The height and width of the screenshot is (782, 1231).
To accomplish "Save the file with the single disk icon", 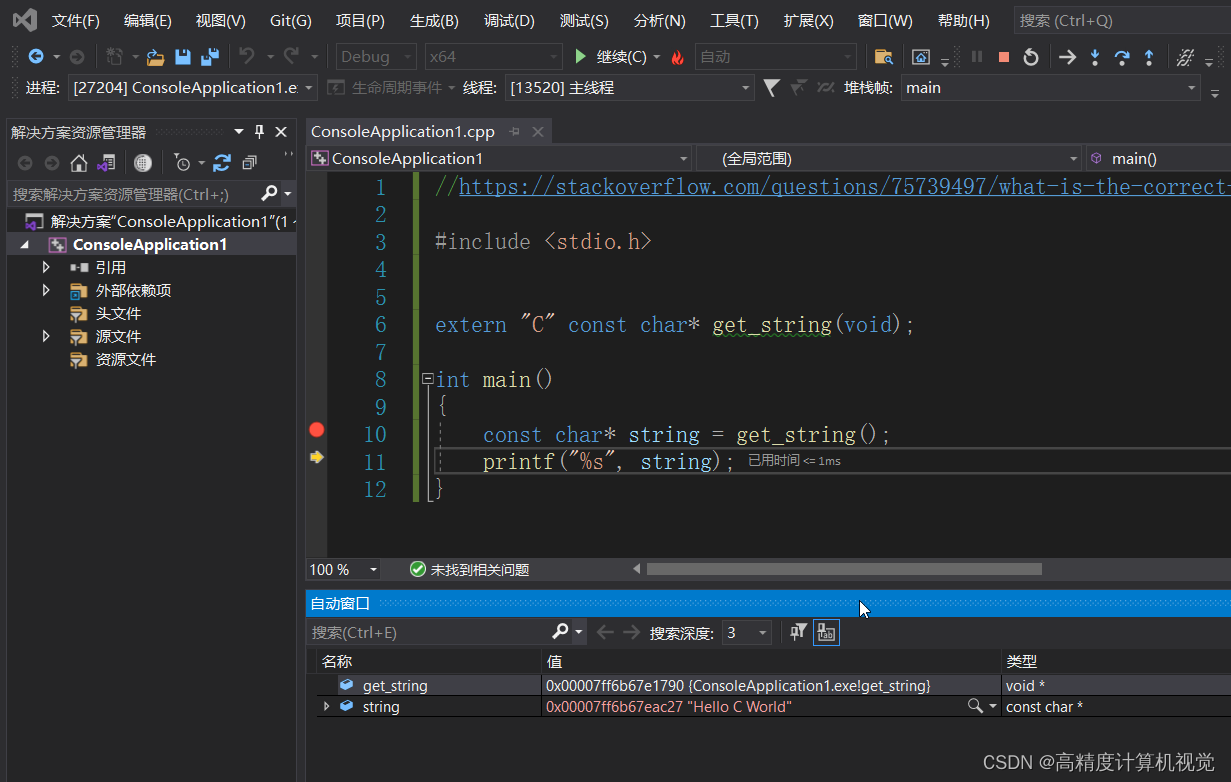I will coord(183,57).
